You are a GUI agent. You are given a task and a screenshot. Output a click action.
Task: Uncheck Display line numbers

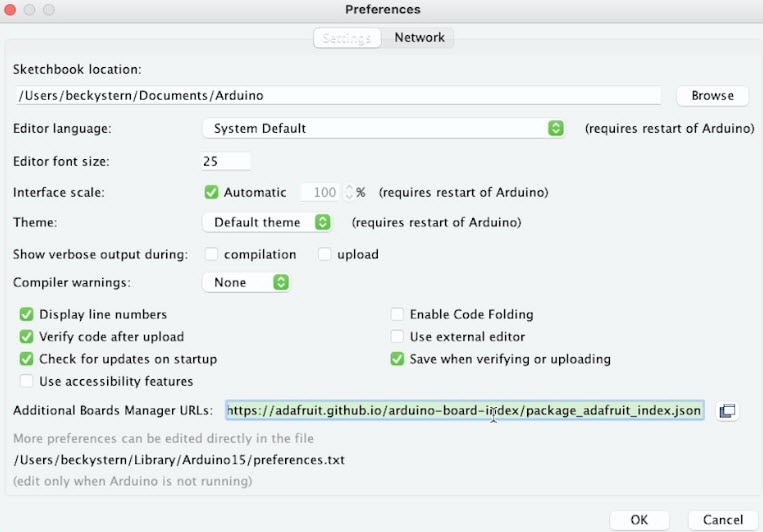(26, 314)
